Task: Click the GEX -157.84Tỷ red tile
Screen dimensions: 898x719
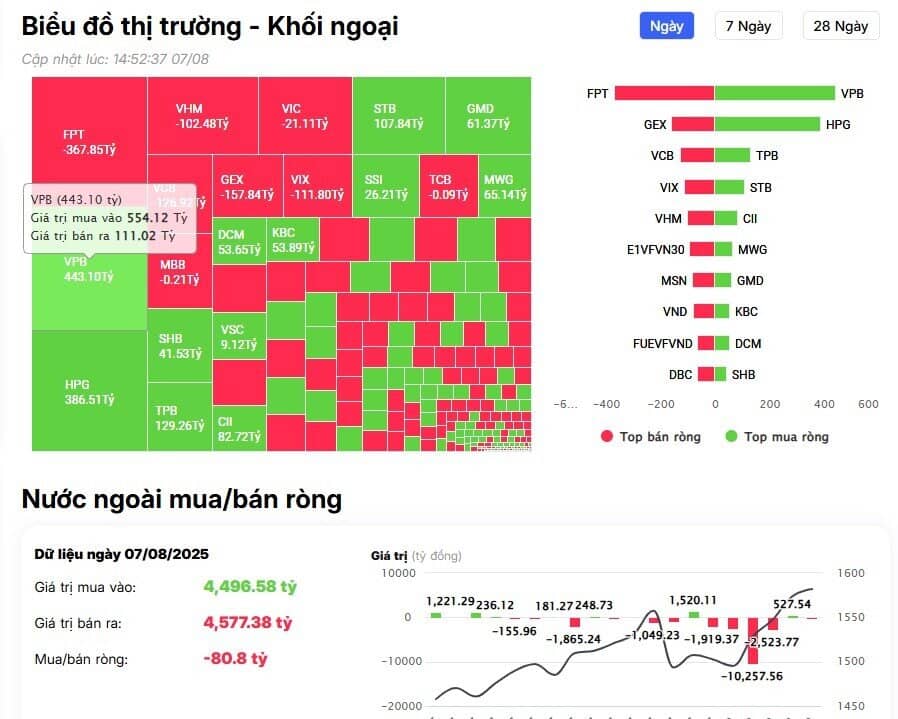Action: 246,186
